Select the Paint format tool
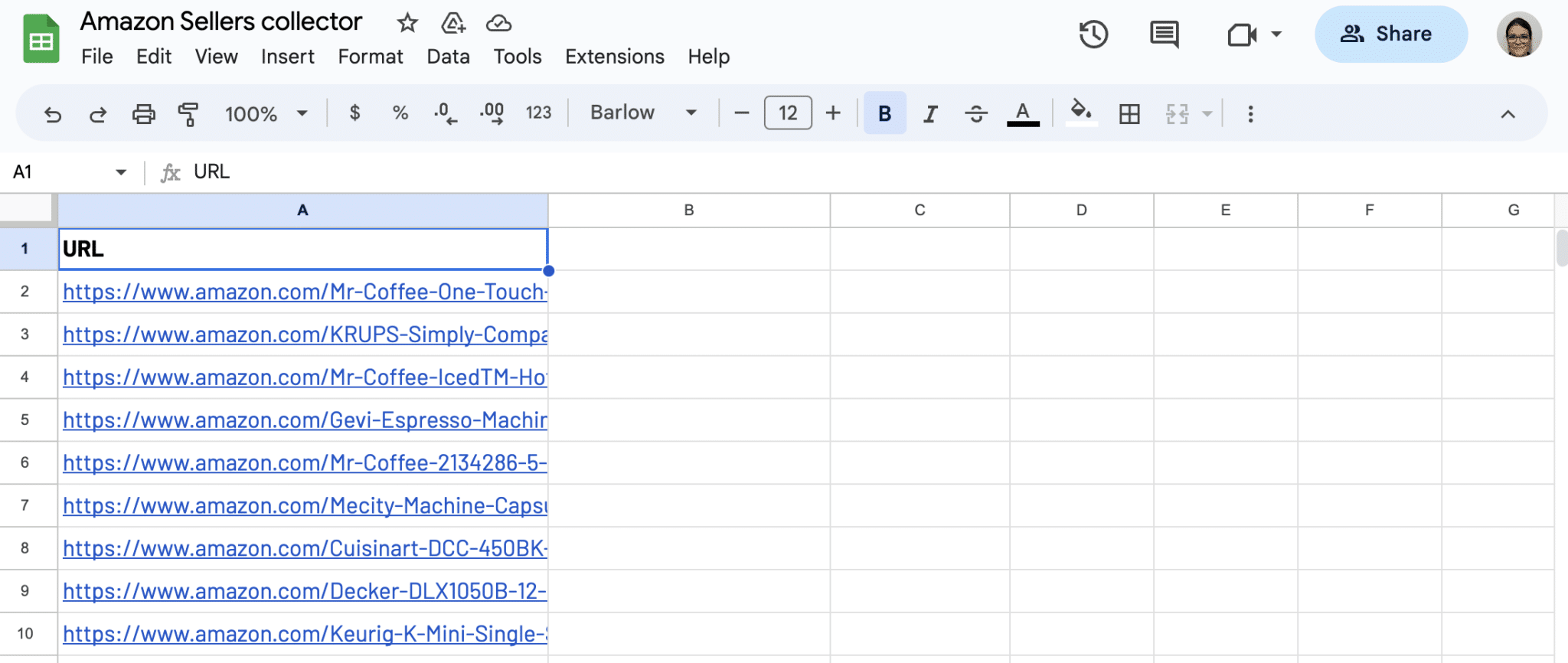The width and height of the screenshot is (1568, 663). click(188, 114)
